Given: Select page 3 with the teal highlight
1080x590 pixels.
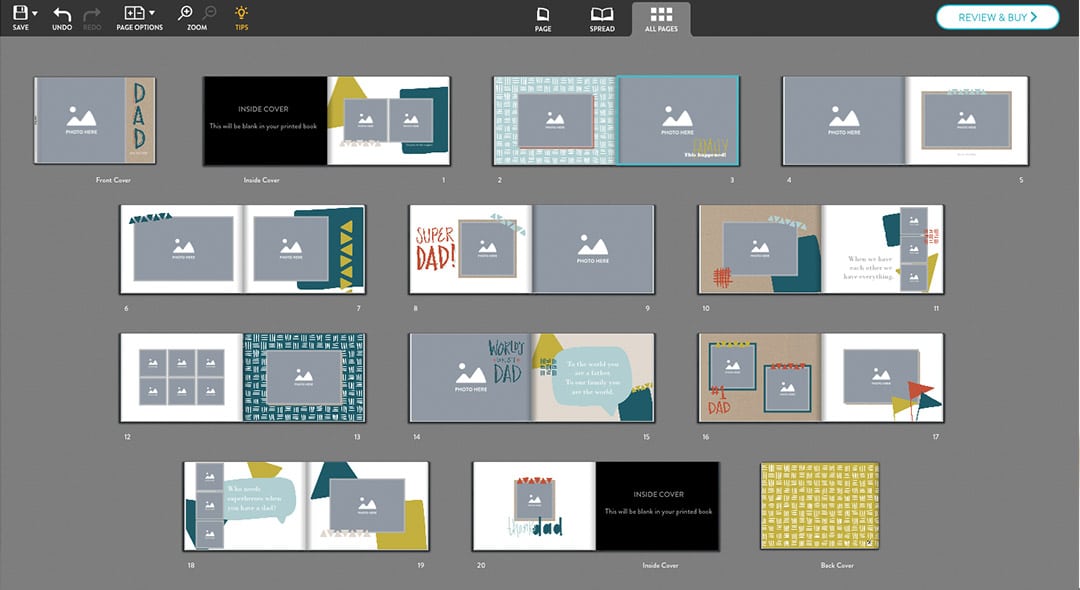Looking at the screenshot, I should 677,120.
